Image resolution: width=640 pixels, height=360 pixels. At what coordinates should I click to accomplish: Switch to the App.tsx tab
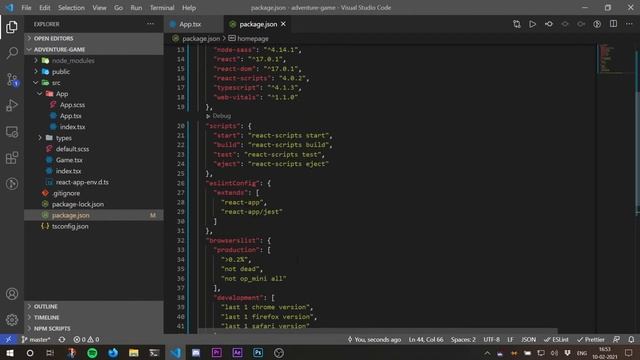194,24
